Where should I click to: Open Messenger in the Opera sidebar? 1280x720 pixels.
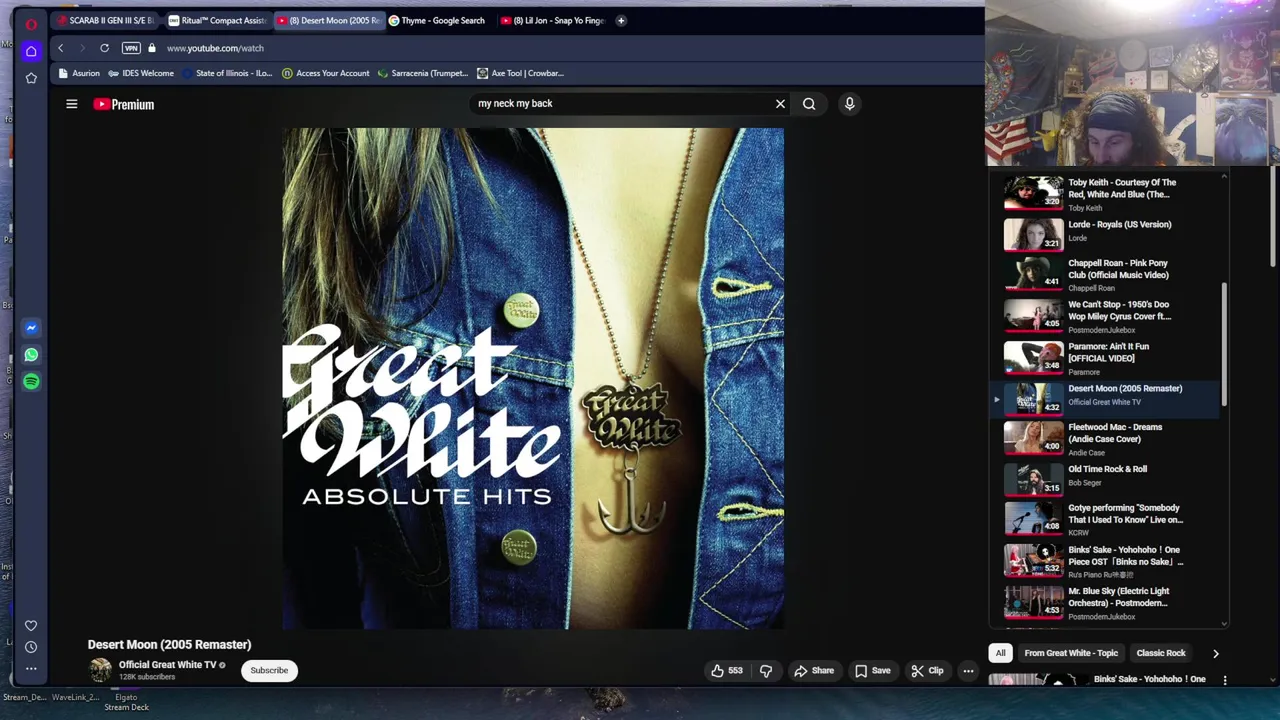tap(31, 328)
